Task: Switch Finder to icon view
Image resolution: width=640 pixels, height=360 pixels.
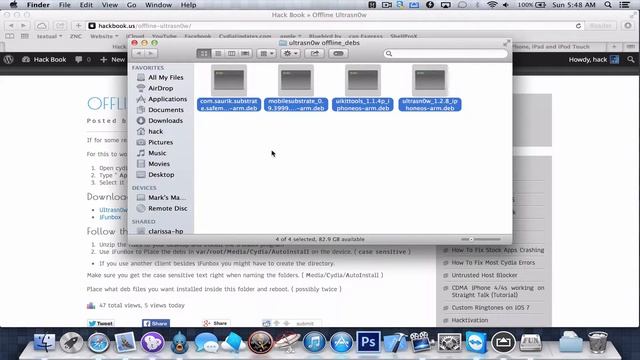Action: 204,53
